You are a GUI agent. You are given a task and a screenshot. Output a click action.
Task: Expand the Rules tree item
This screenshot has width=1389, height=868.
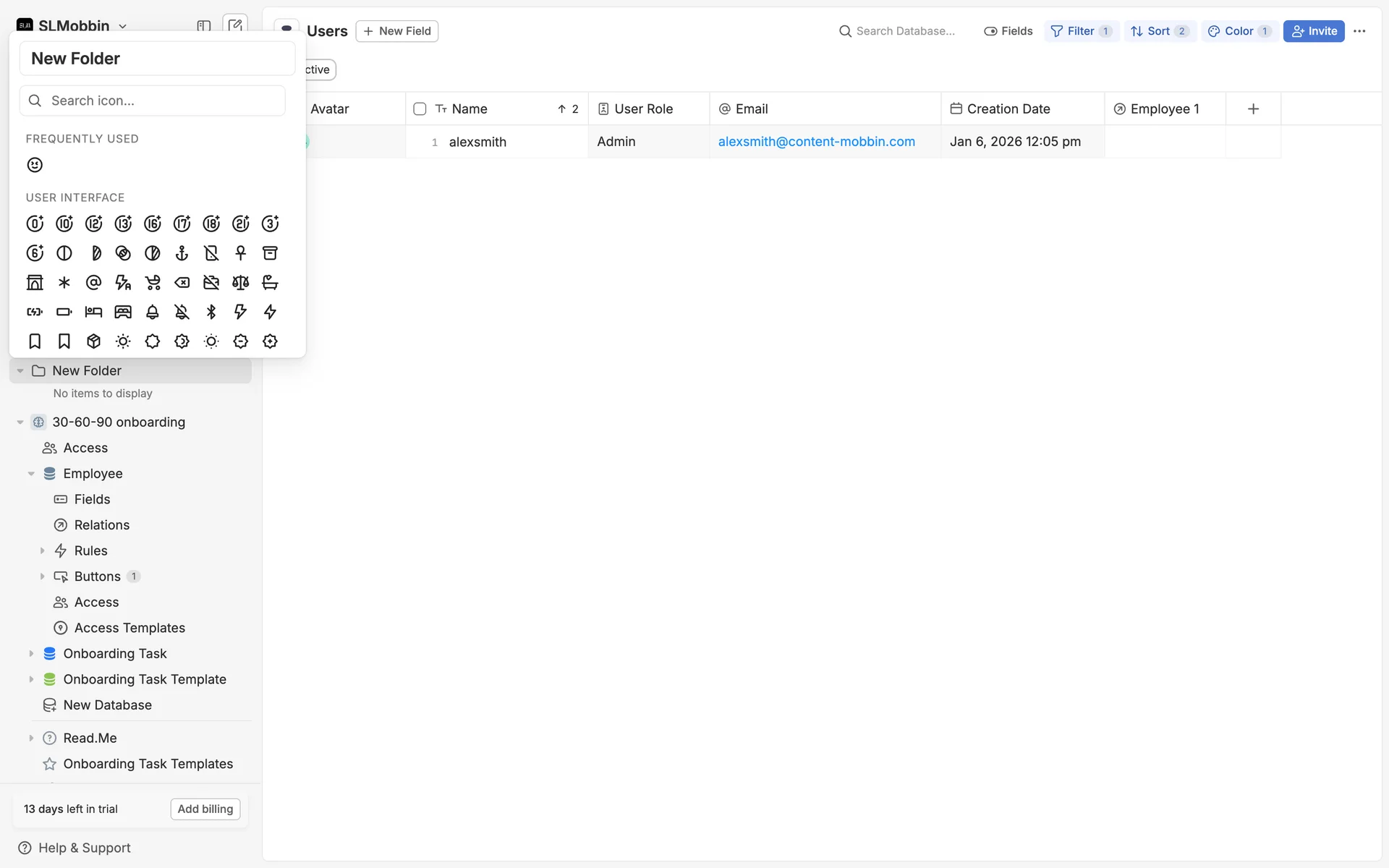[x=42, y=550]
